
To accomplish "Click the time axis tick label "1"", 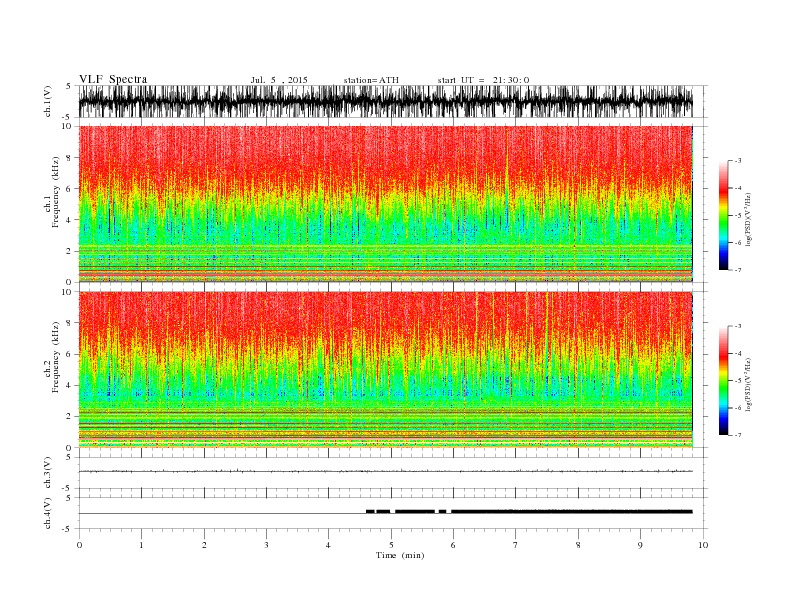I will tap(141, 545).
